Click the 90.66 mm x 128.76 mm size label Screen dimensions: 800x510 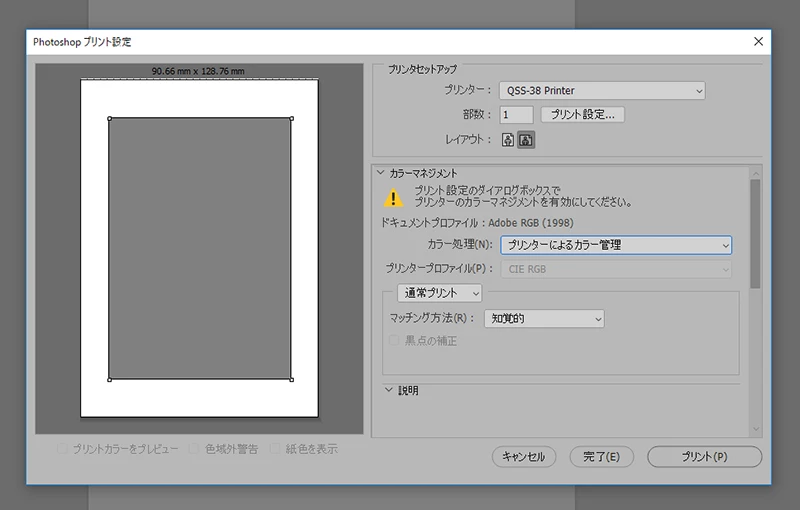(198, 71)
